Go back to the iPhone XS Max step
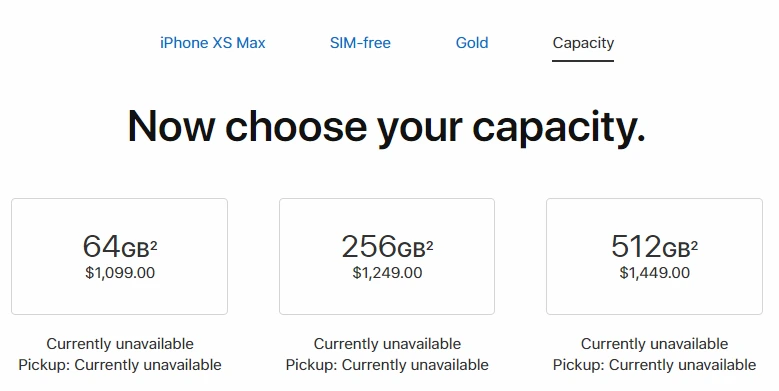The height and width of the screenshot is (391, 779). [213, 43]
